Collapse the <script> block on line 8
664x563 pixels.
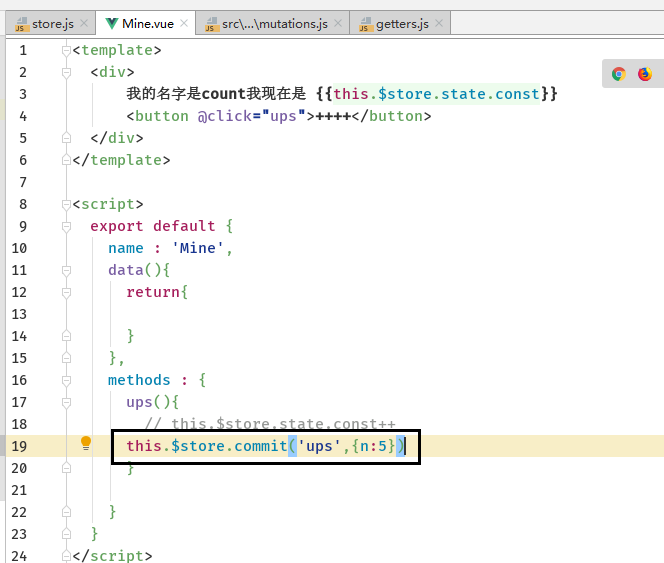pyautogui.click(x=66, y=205)
